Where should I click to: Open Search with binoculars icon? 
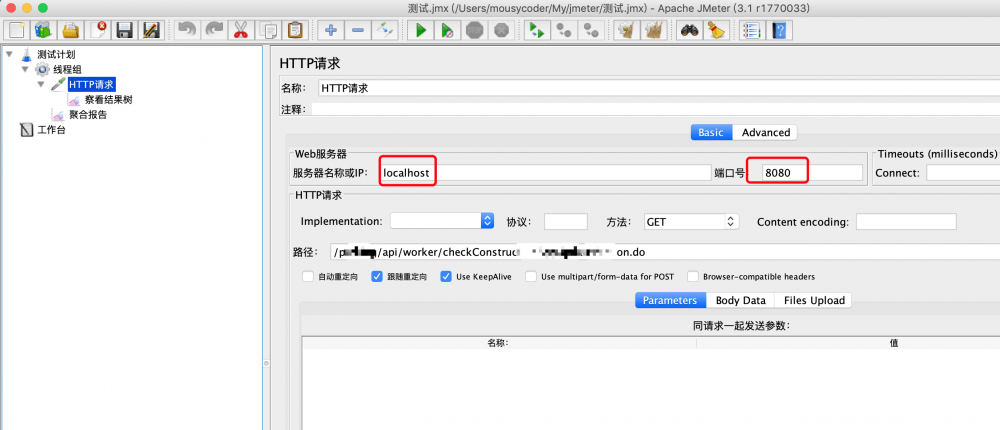[x=689, y=30]
